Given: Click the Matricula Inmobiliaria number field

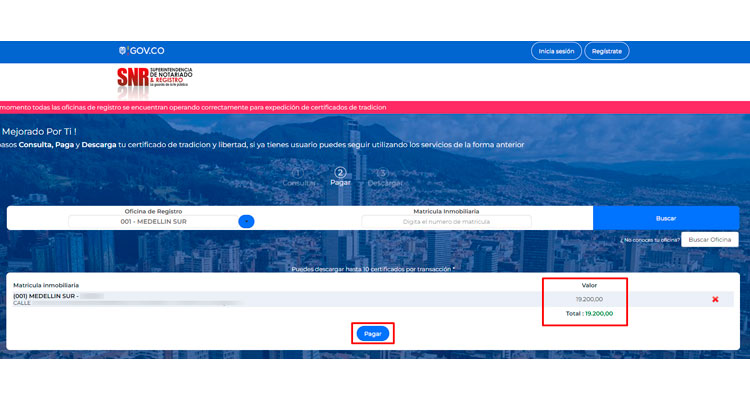Looking at the screenshot, I should pos(446,222).
